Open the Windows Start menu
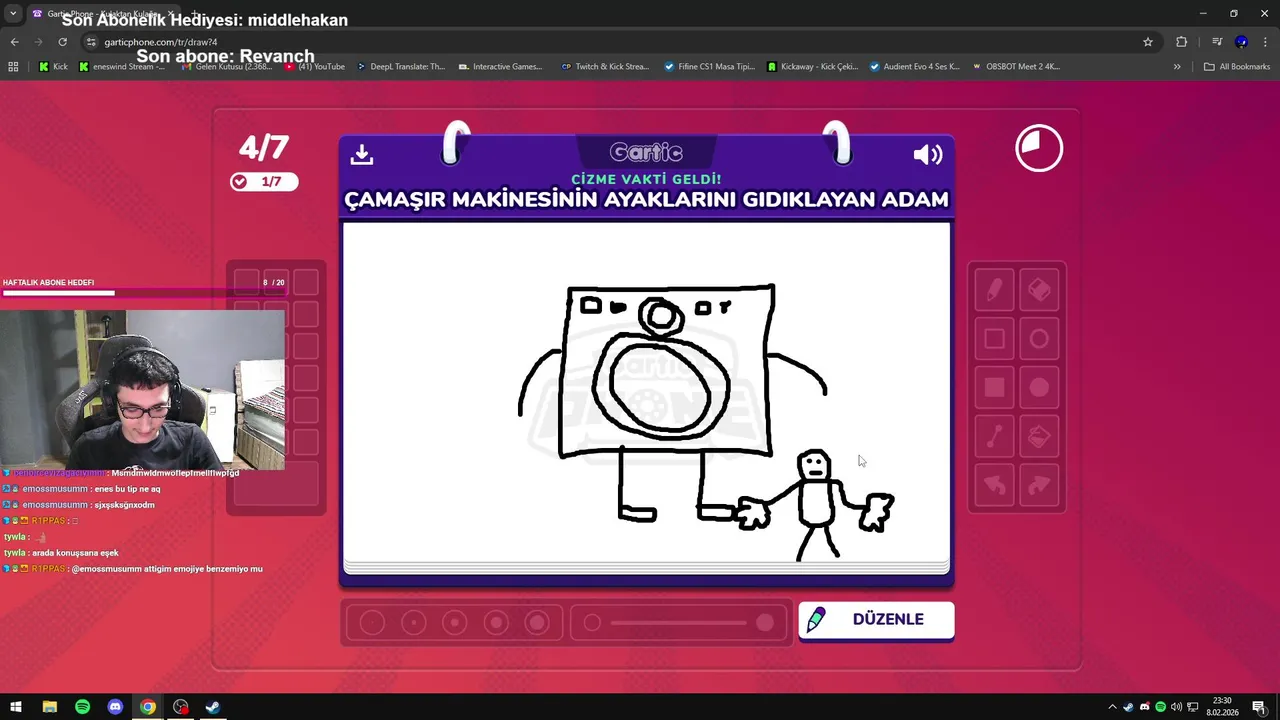Screen dimensions: 1280x720 tap(16, 707)
